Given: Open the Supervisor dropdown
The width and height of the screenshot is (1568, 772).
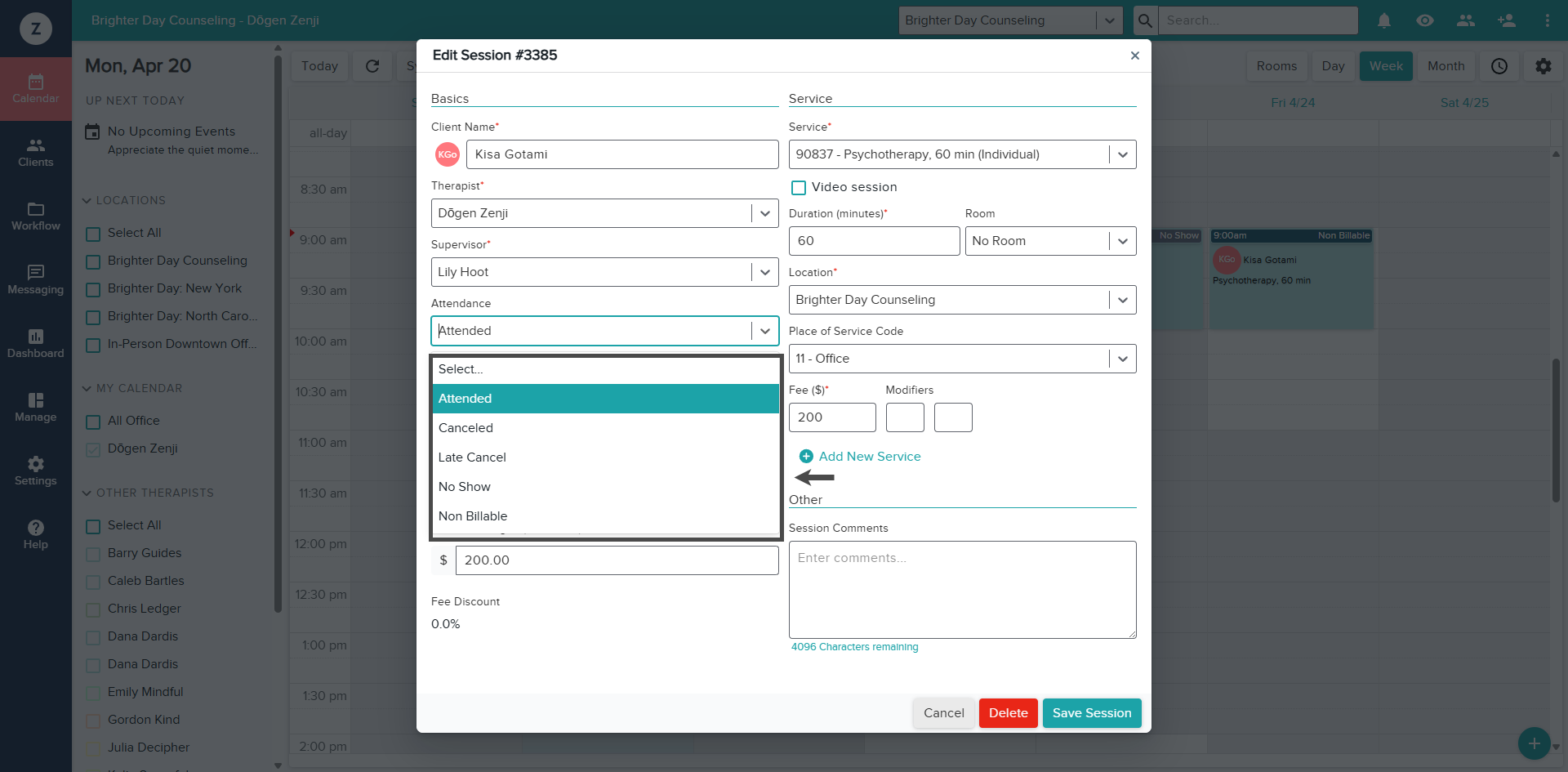Looking at the screenshot, I should [604, 272].
